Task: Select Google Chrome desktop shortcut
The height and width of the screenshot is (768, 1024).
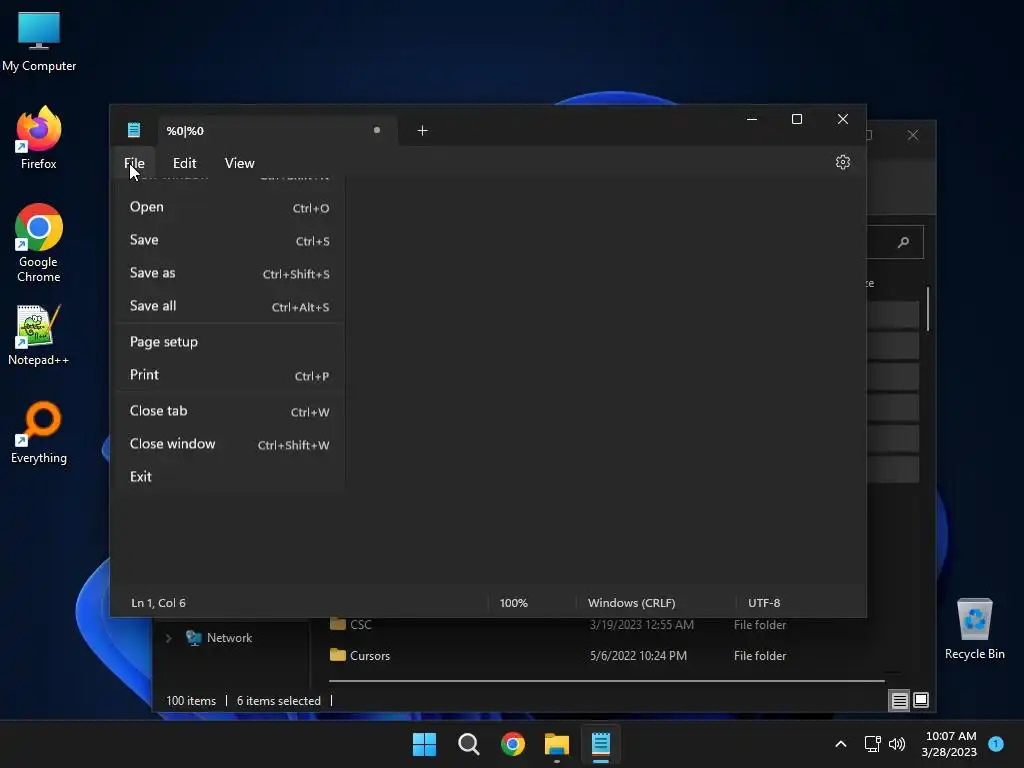Action: pyautogui.click(x=39, y=243)
